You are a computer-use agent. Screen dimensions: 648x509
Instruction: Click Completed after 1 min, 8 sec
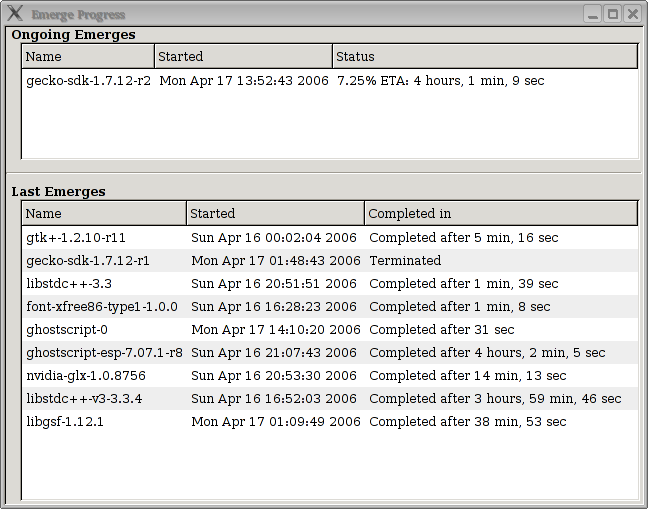coord(460,307)
